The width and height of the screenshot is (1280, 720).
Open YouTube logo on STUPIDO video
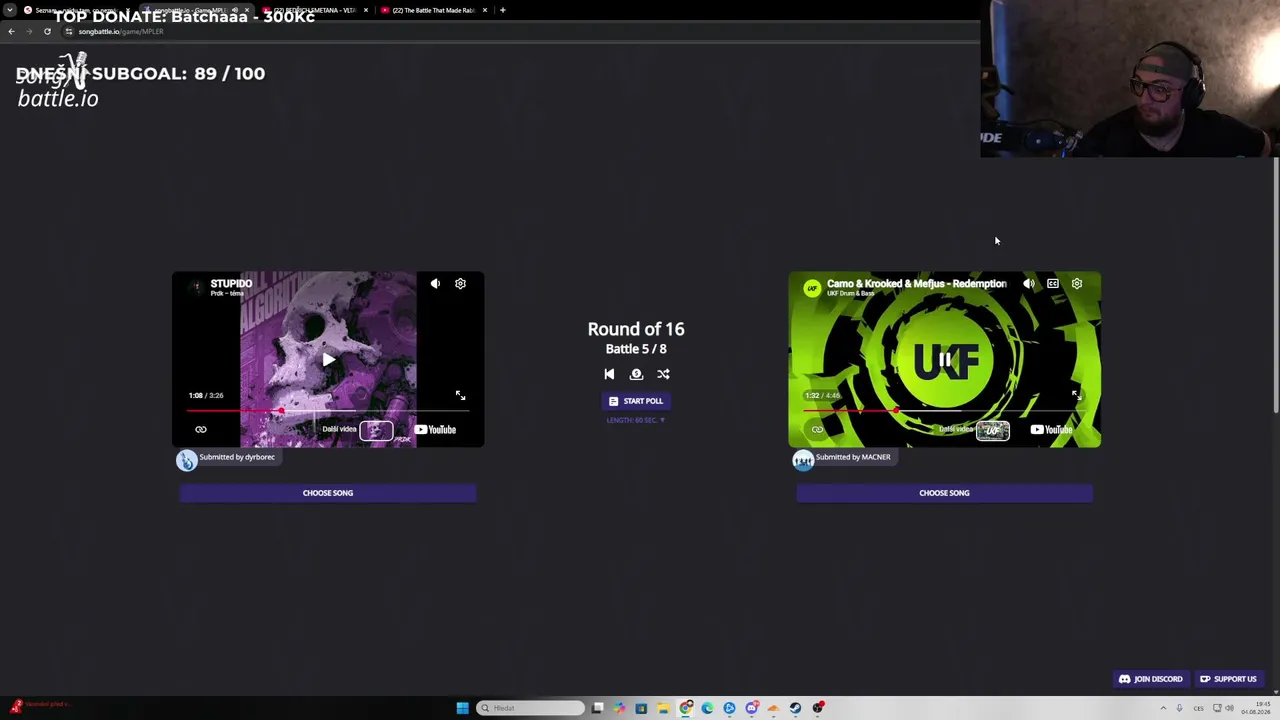point(435,430)
